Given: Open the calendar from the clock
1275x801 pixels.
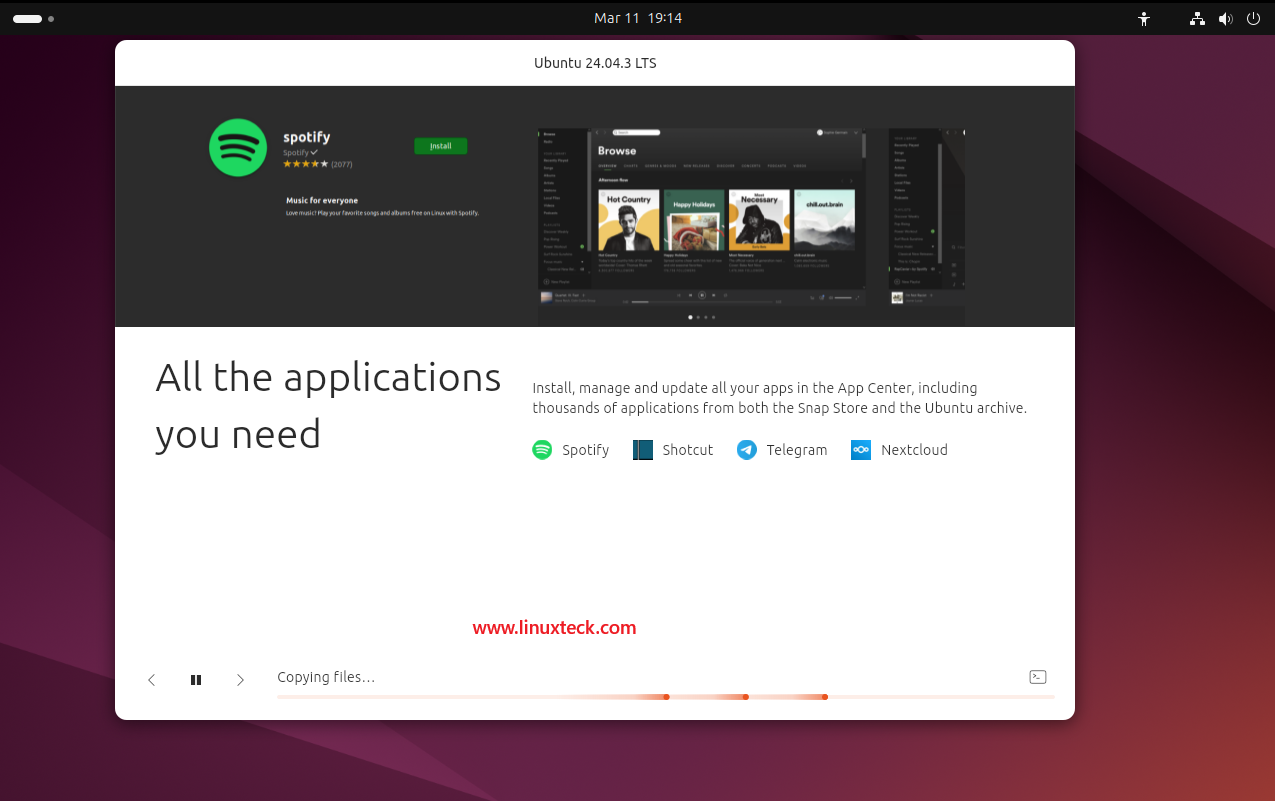Looking at the screenshot, I should pos(638,17).
